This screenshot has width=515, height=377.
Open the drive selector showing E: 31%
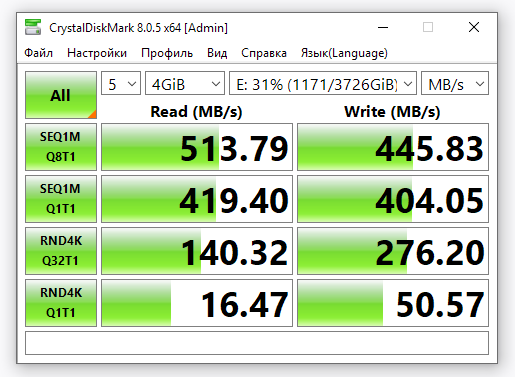323,83
